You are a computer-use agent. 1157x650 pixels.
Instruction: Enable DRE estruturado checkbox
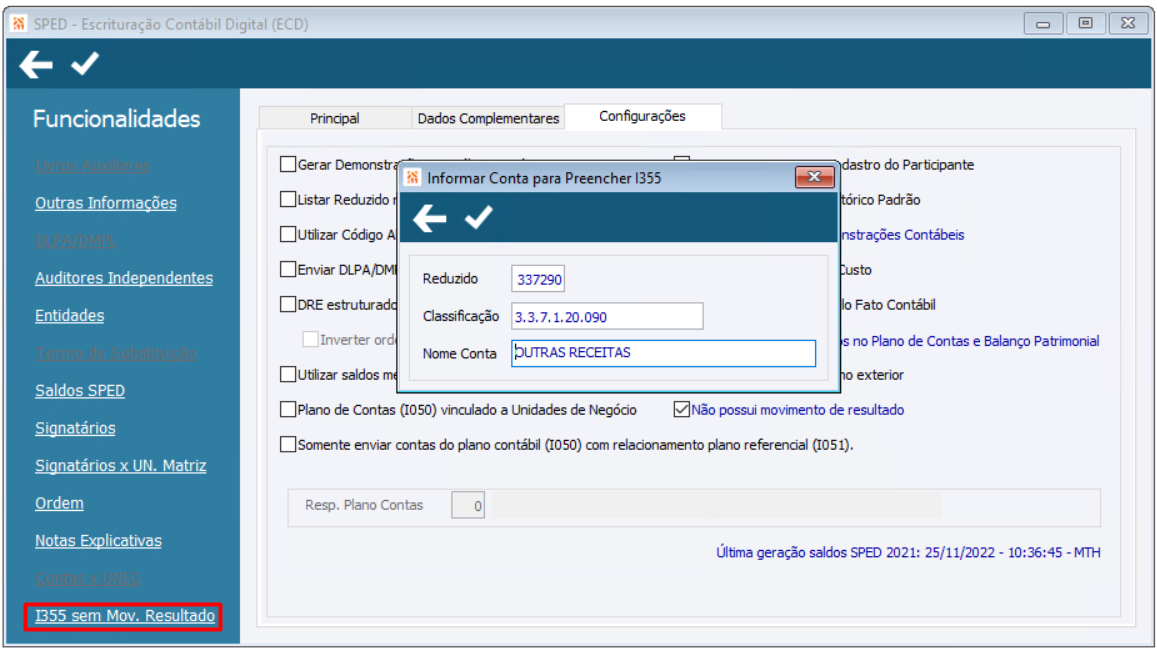pyautogui.click(x=288, y=304)
